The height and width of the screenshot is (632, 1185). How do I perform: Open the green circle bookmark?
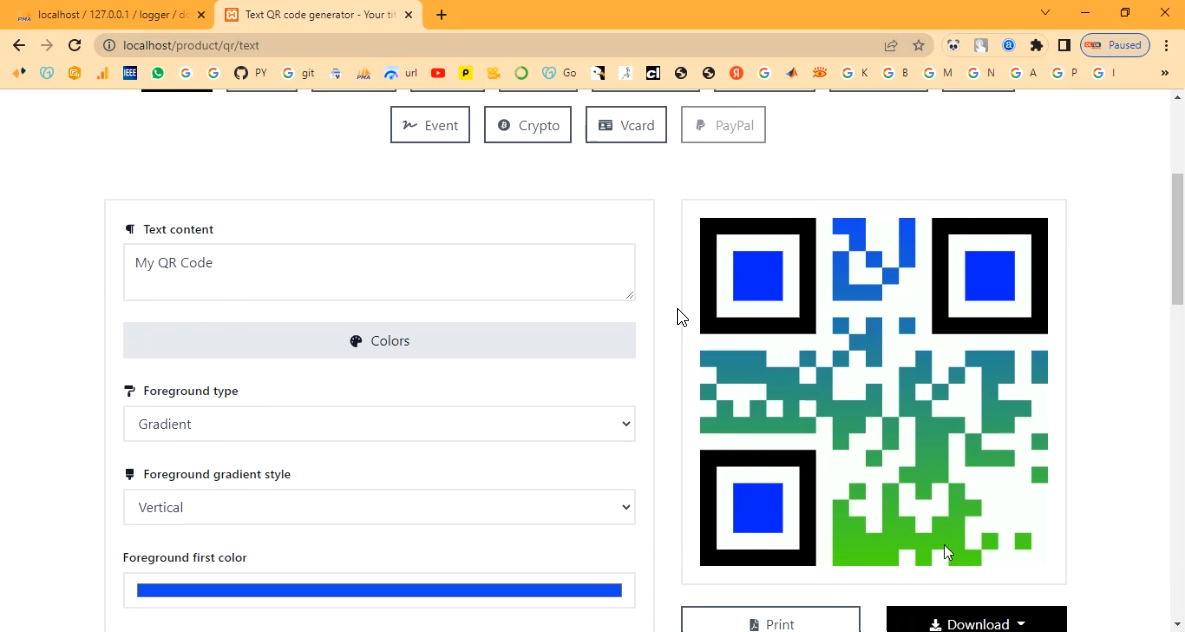tap(521, 73)
